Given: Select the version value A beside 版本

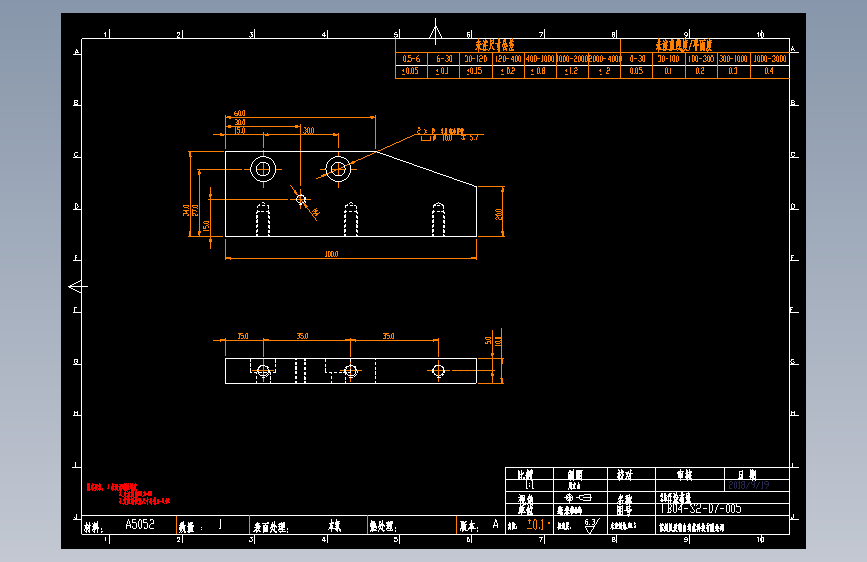Looking at the screenshot, I should coord(495,524).
